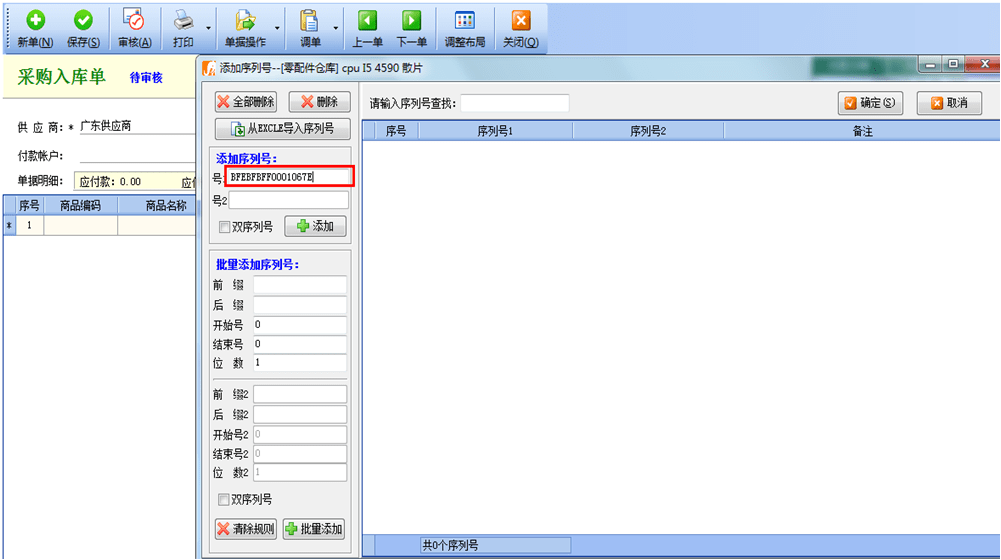Click the 请输入序列号查找 search field
Screen dimensions: 1001x560
click(x=515, y=103)
